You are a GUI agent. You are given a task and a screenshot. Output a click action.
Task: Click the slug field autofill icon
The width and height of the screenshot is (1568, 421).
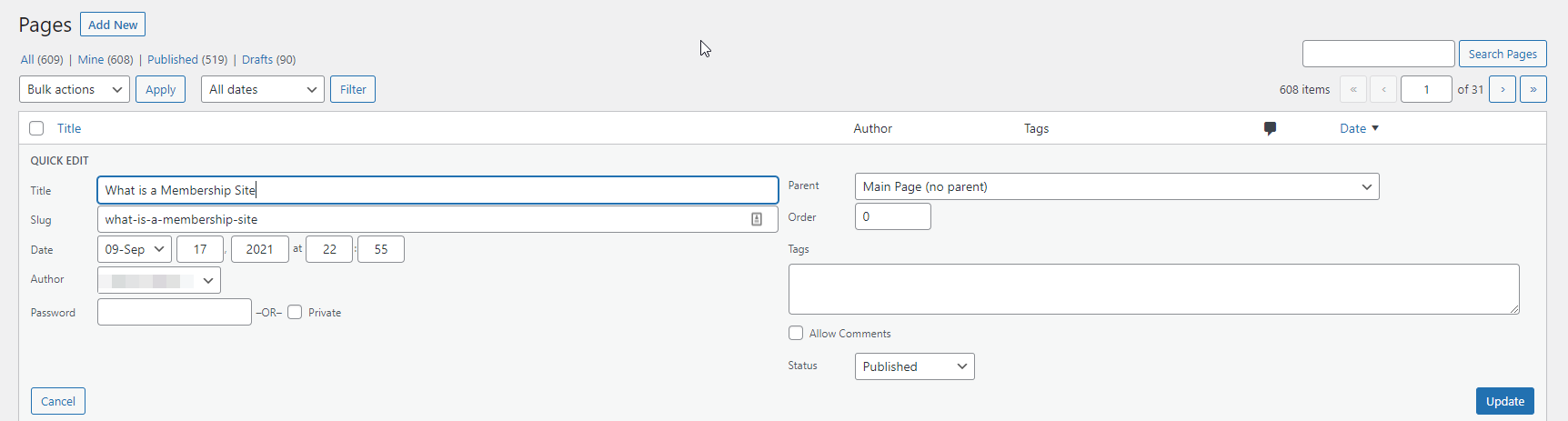tap(756, 219)
